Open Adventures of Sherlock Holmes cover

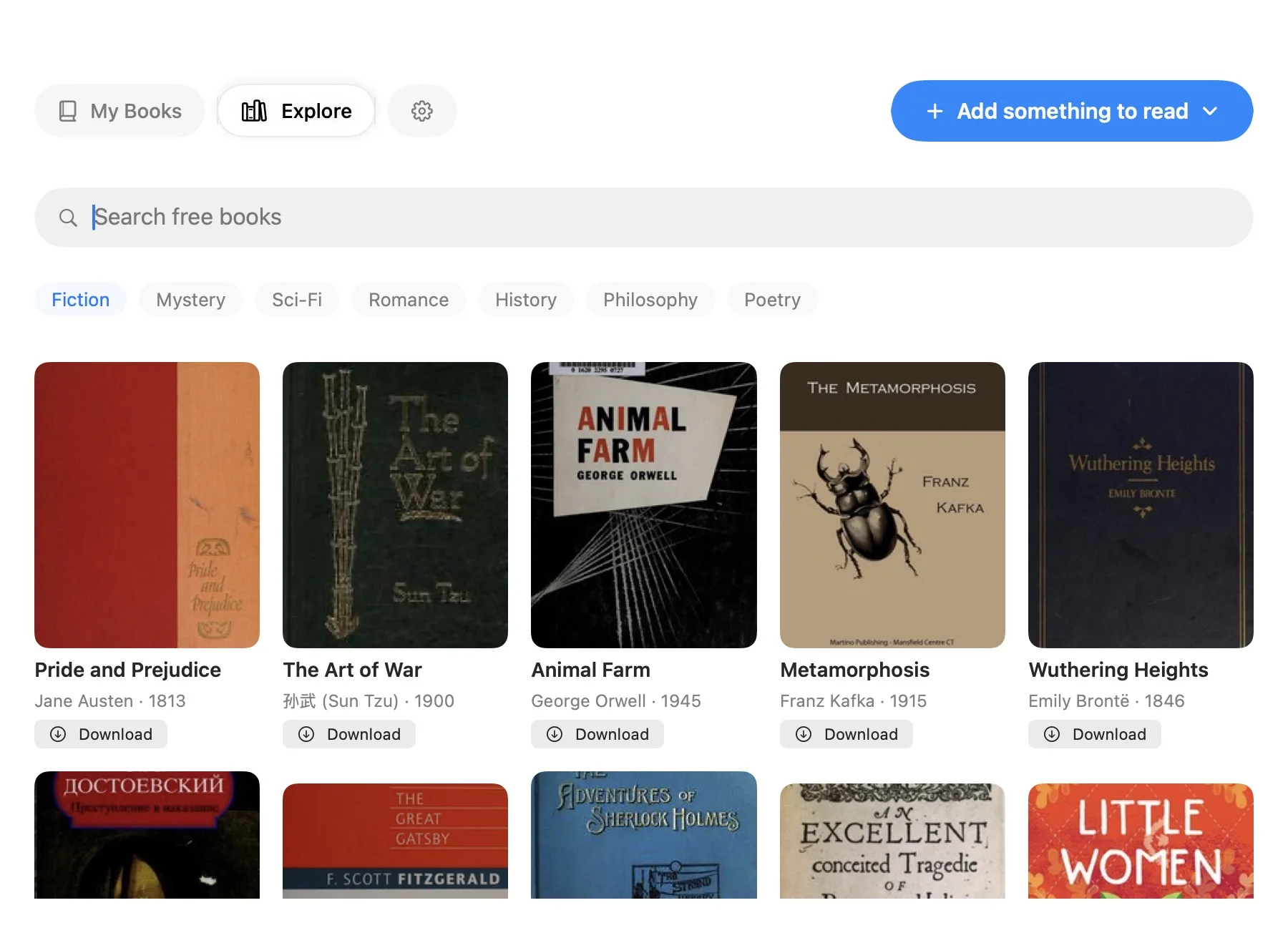point(644,835)
